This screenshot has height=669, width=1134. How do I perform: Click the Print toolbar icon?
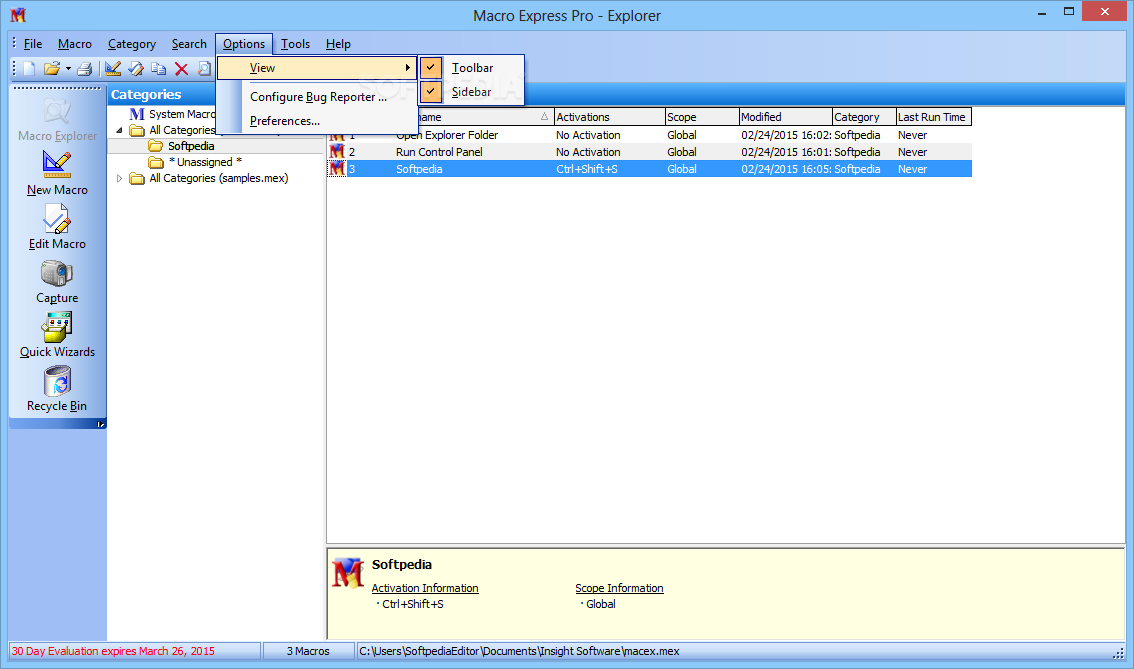85,69
